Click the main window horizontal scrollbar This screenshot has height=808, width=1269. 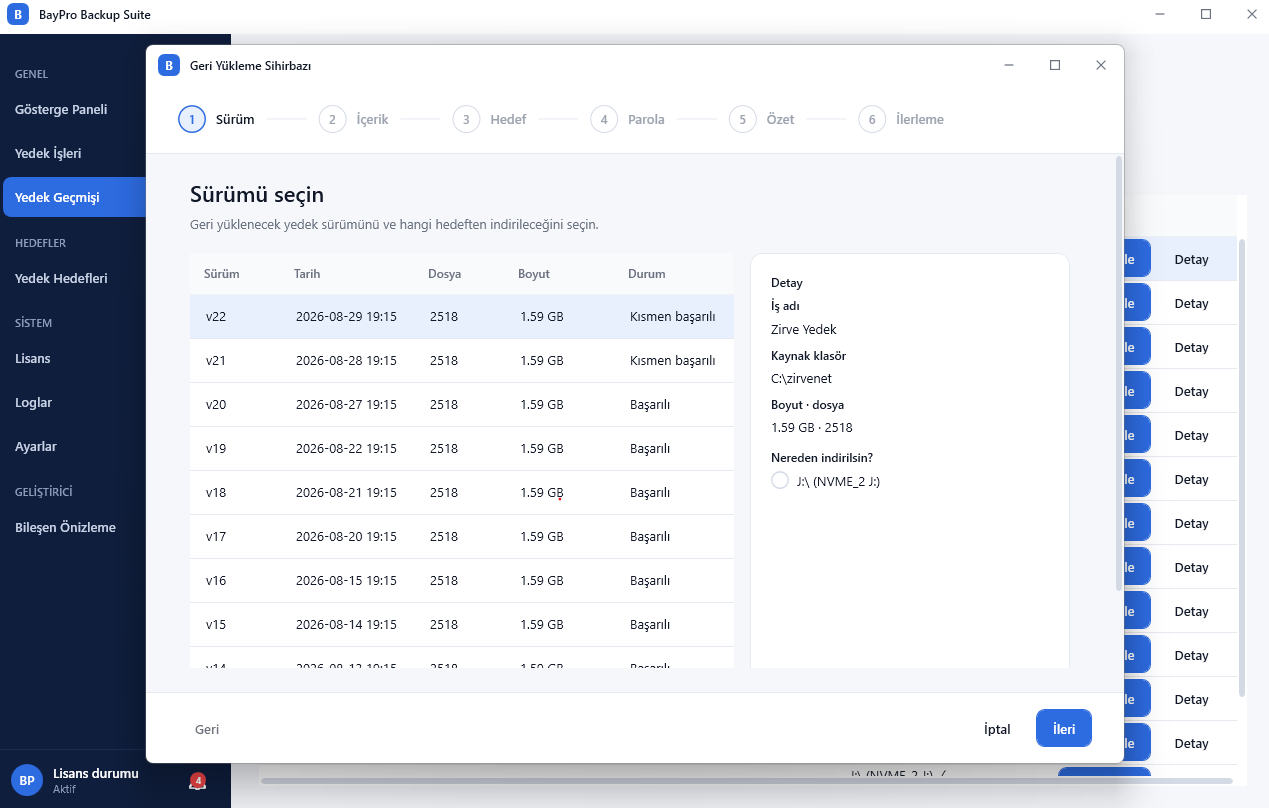748,780
